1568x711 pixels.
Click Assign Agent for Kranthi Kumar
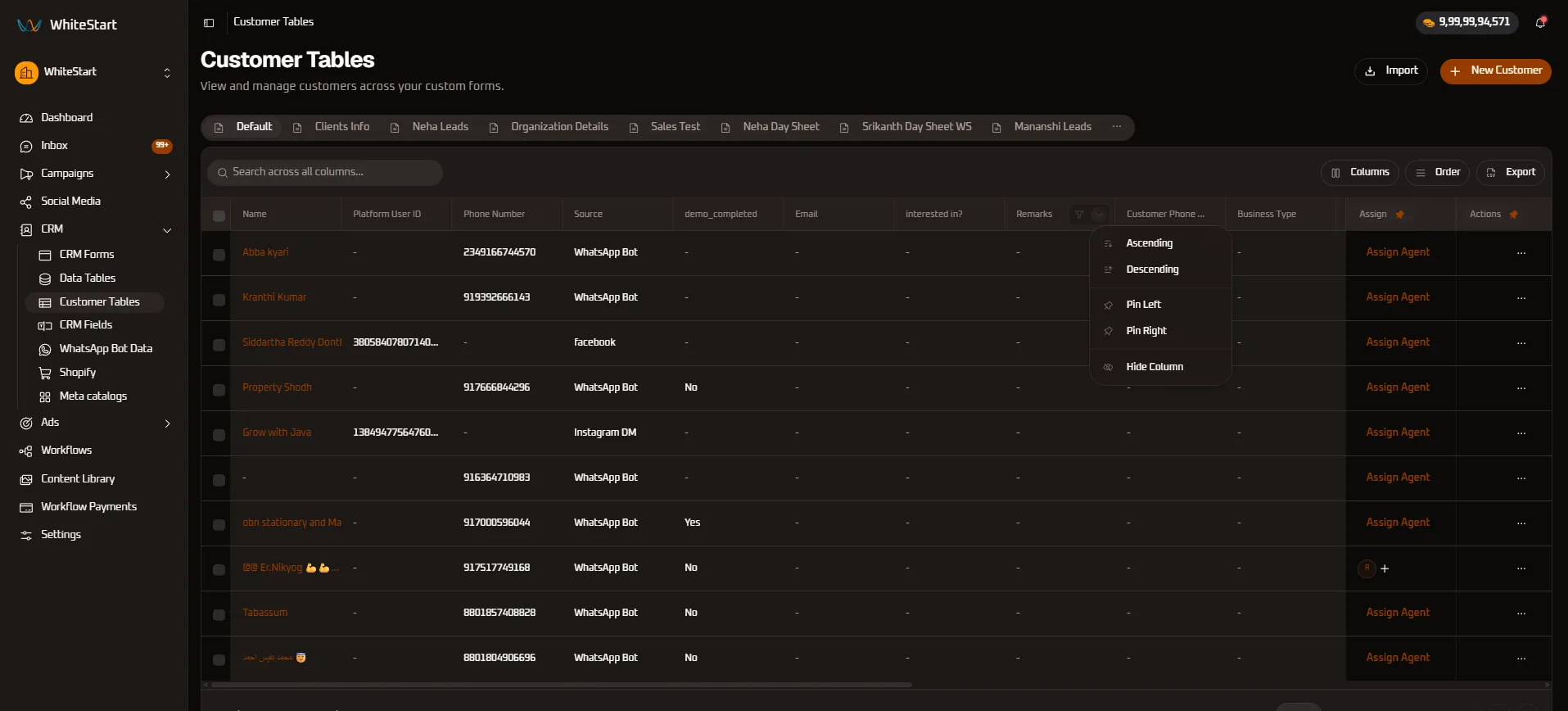1398,297
